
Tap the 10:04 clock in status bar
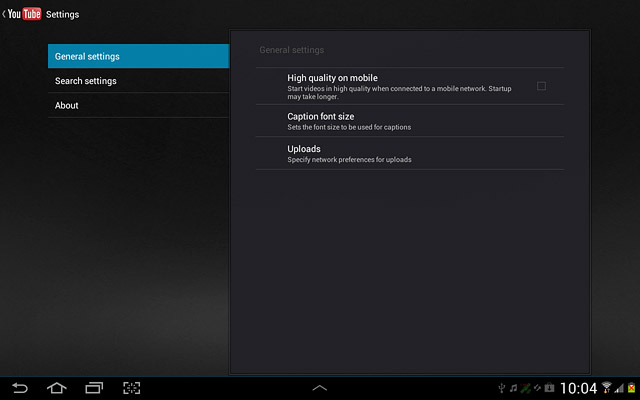pos(578,388)
